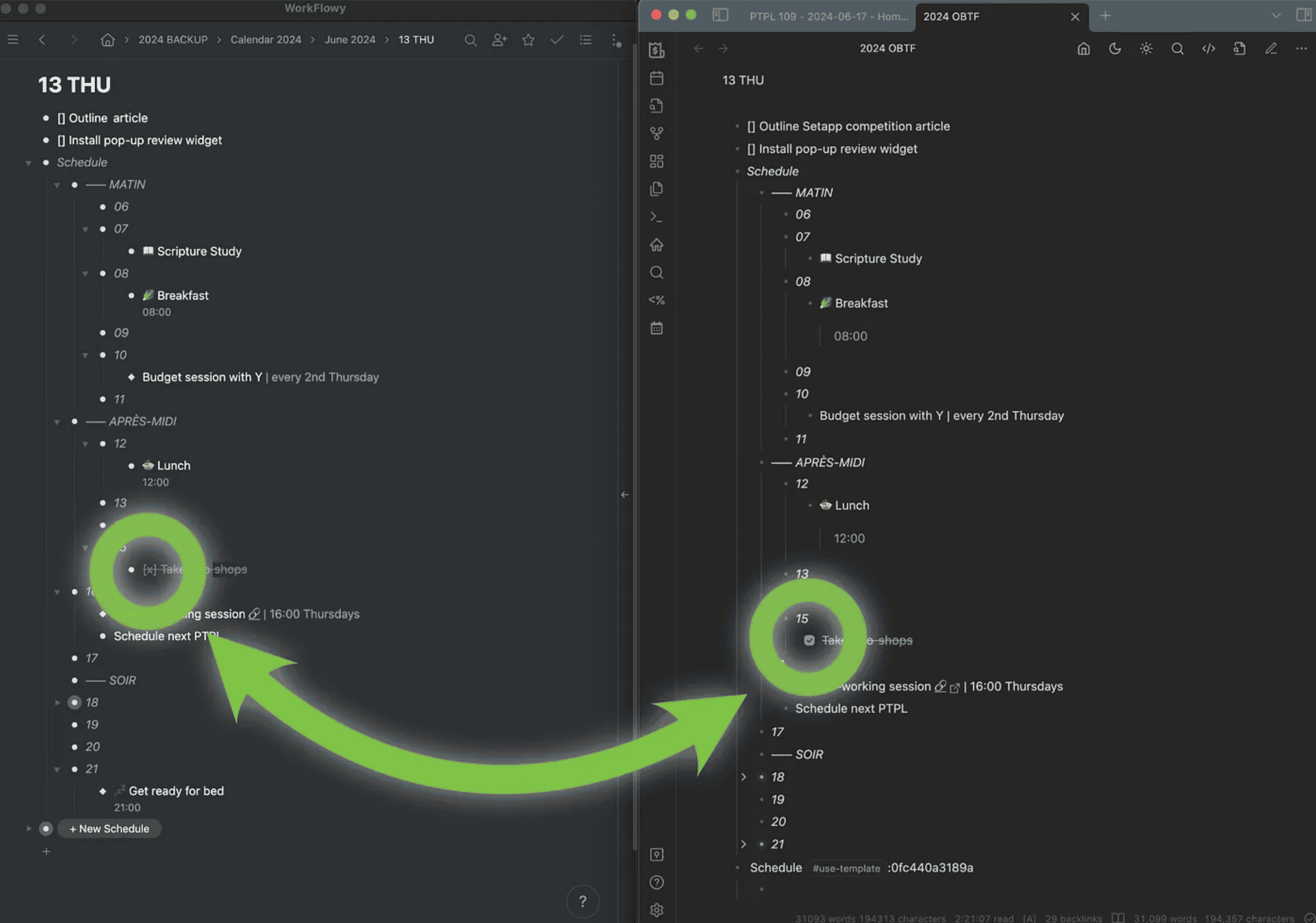
Task: Click the edit pencil icon in OBTF toolbar
Action: pyautogui.click(x=1271, y=49)
